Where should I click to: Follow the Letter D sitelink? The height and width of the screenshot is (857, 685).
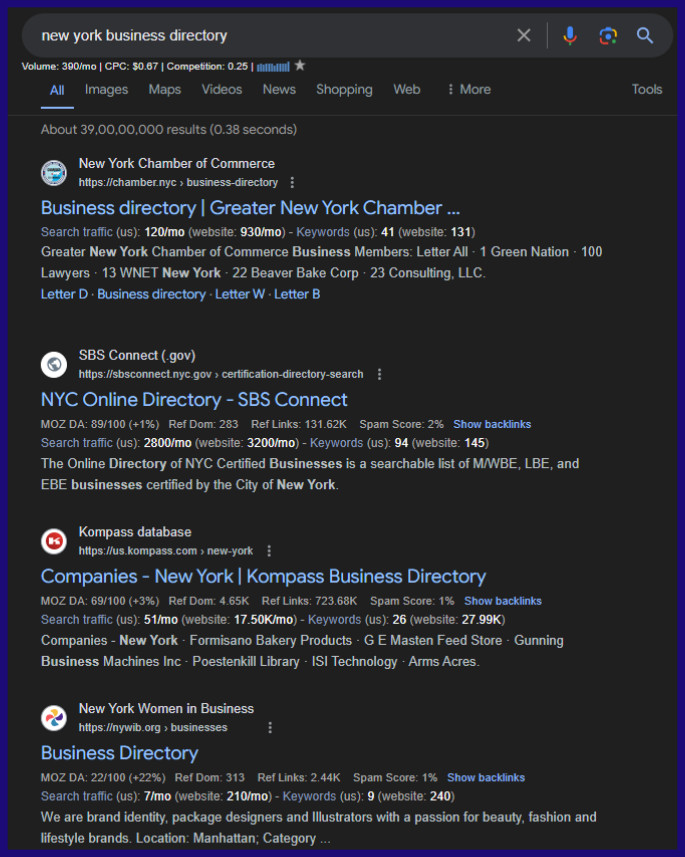(65, 294)
